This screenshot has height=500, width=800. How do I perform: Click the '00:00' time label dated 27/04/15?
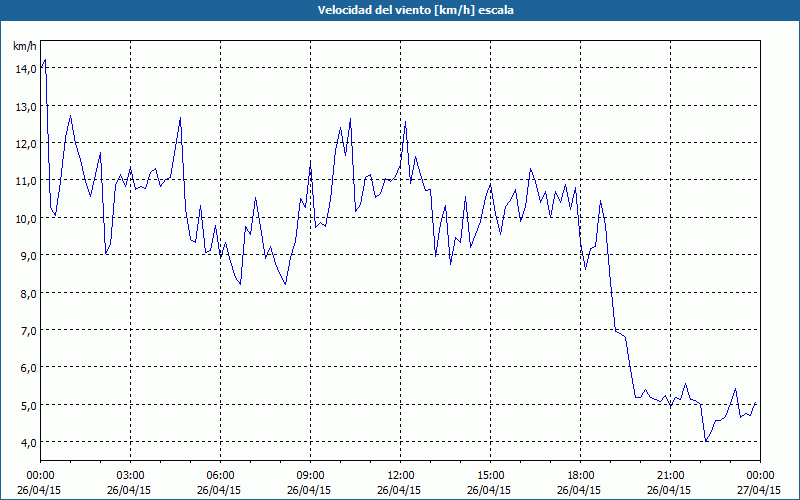760,476
